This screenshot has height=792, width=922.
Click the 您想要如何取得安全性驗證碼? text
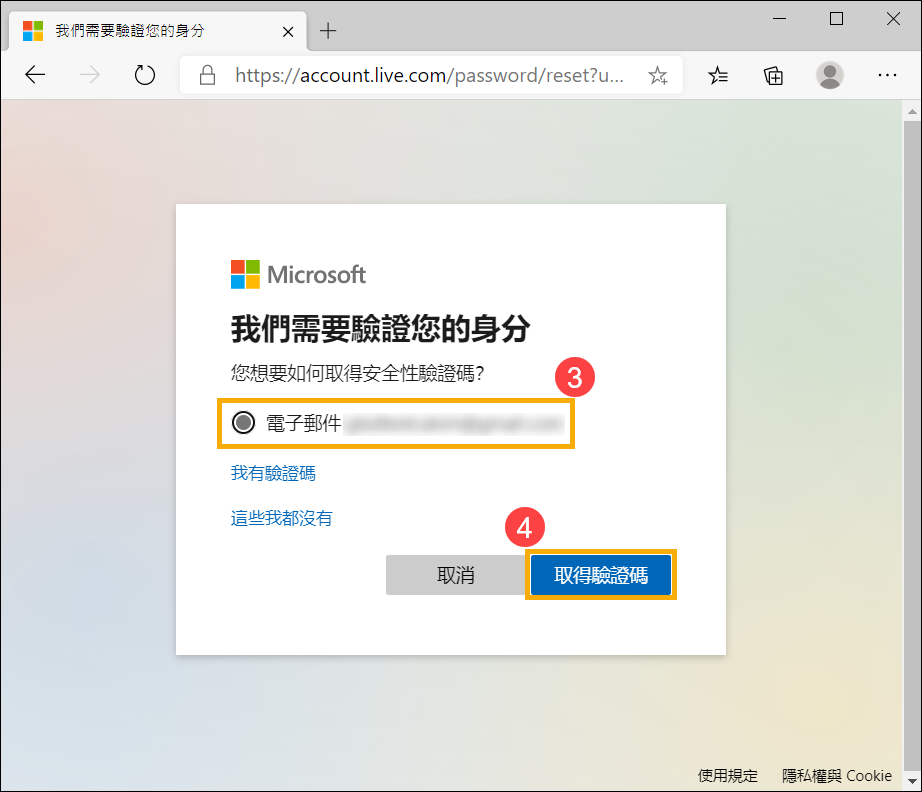pos(358,373)
